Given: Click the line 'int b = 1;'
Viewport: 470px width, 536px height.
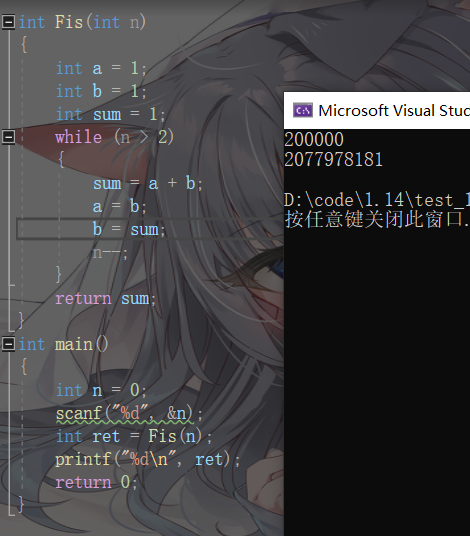Looking at the screenshot, I should click(102, 91).
